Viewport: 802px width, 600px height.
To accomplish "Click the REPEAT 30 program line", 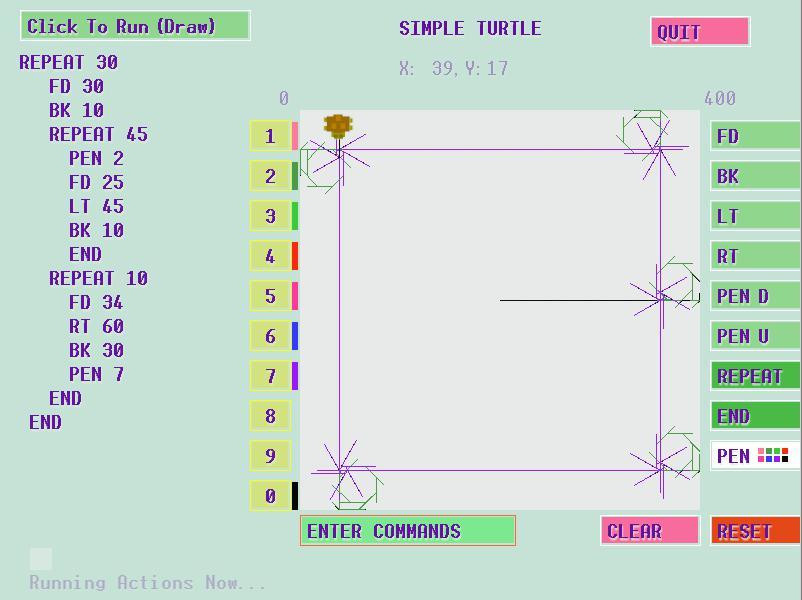I will 69,62.
